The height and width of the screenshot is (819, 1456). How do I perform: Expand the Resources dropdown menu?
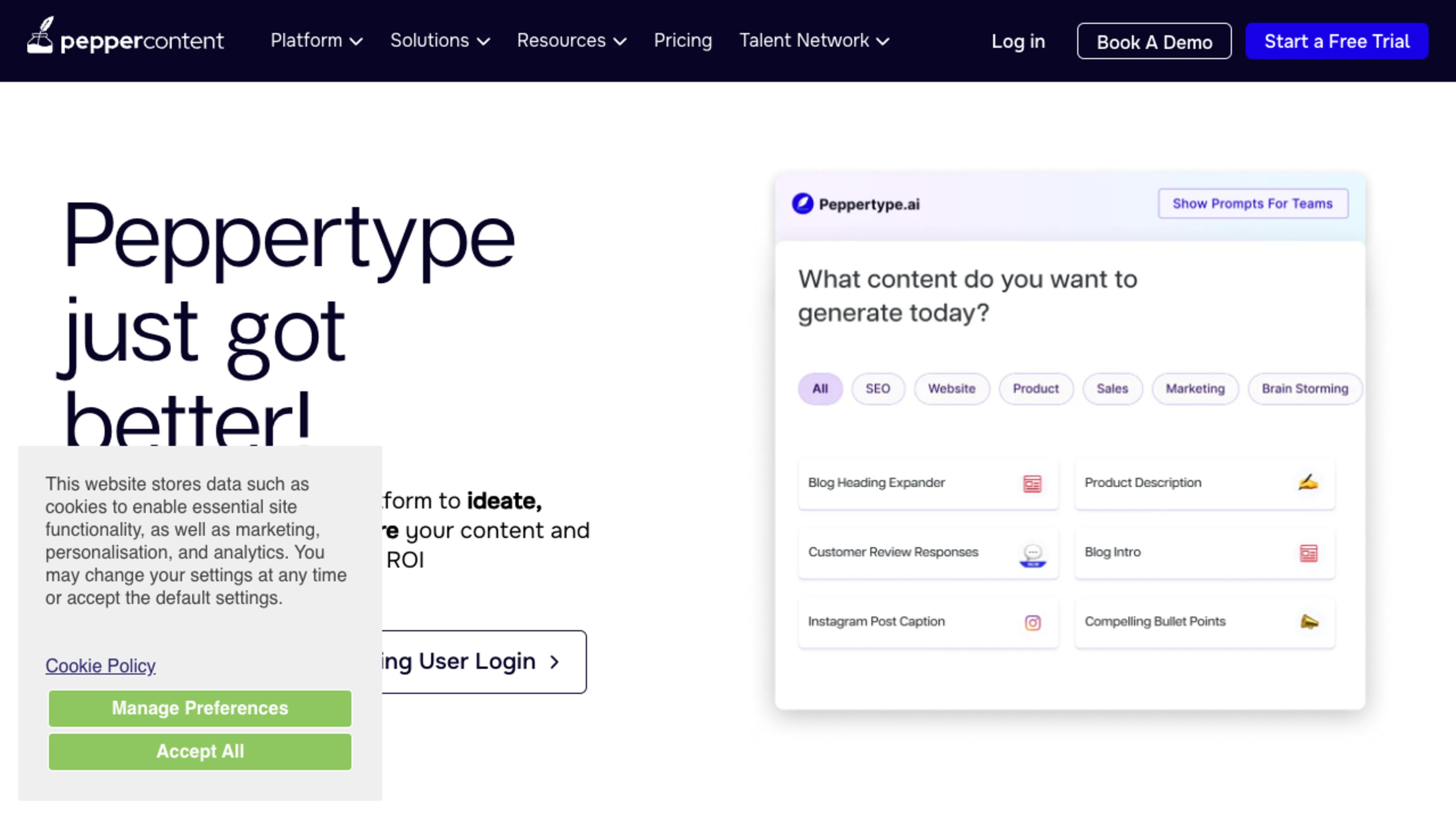click(x=571, y=41)
